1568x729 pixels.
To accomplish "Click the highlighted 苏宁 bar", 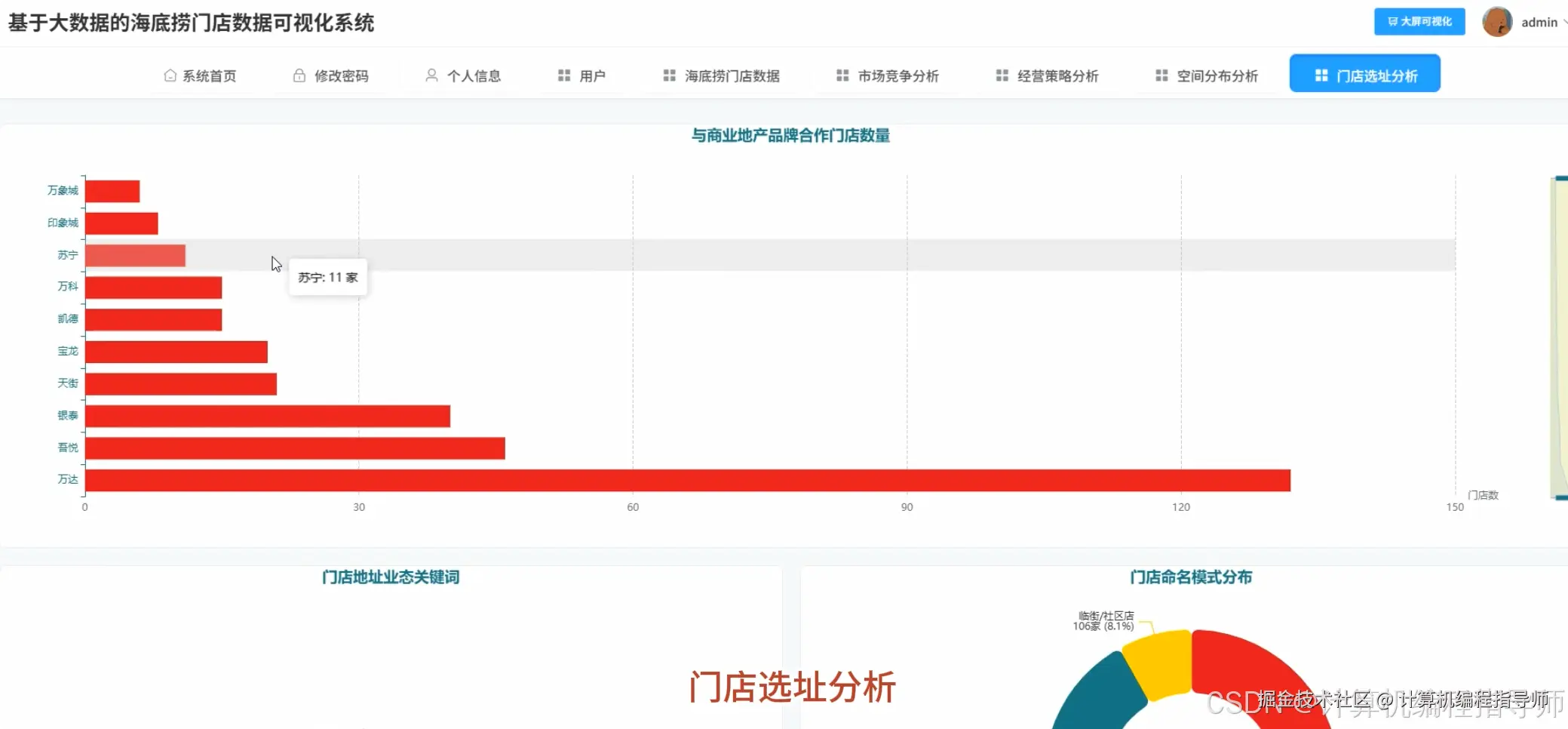I will click(x=135, y=255).
